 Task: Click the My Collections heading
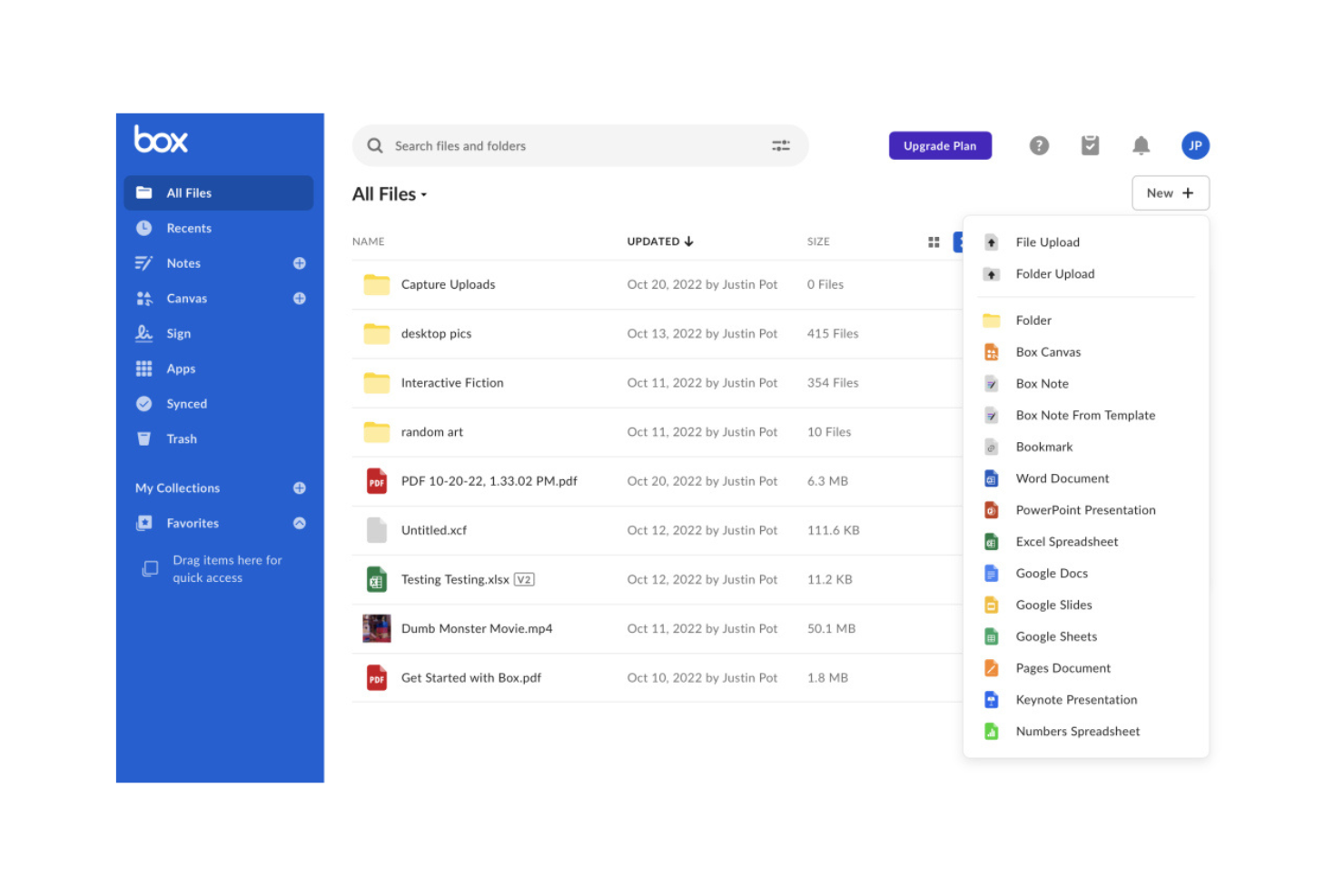[x=177, y=488]
